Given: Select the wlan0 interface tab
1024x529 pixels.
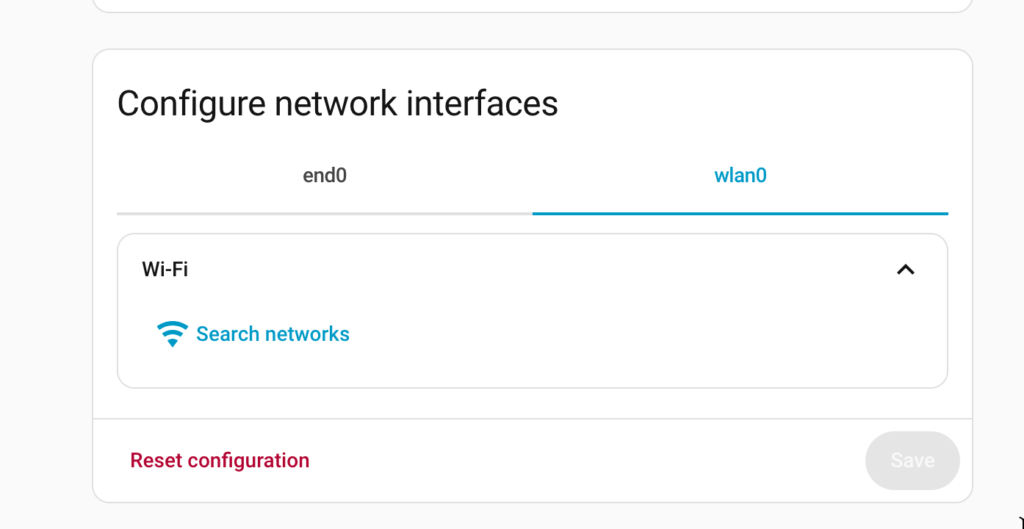Looking at the screenshot, I should pyautogui.click(x=740, y=176).
